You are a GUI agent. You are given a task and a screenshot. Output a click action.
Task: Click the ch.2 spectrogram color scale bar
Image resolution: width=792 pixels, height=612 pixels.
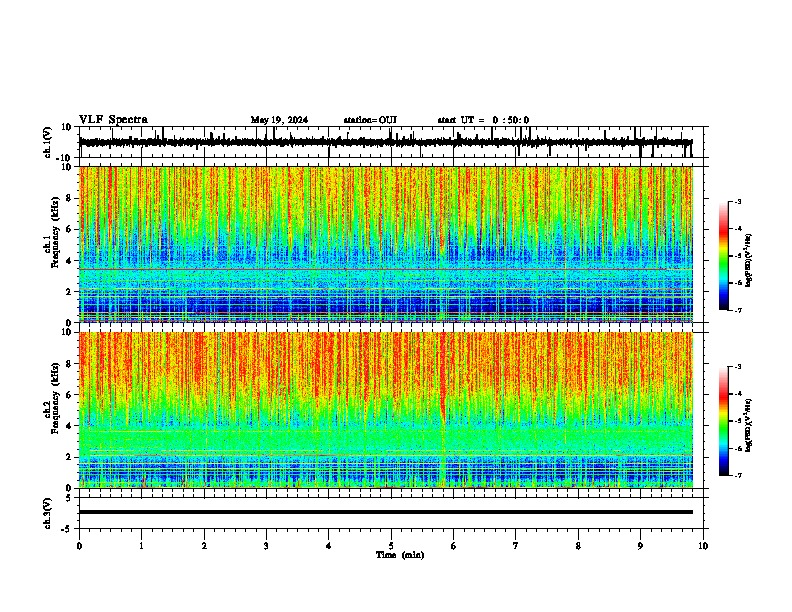(723, 421)
